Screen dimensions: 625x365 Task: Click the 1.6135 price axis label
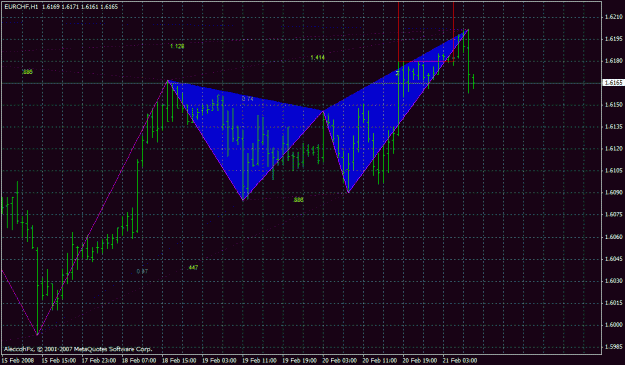click(613, 127)
